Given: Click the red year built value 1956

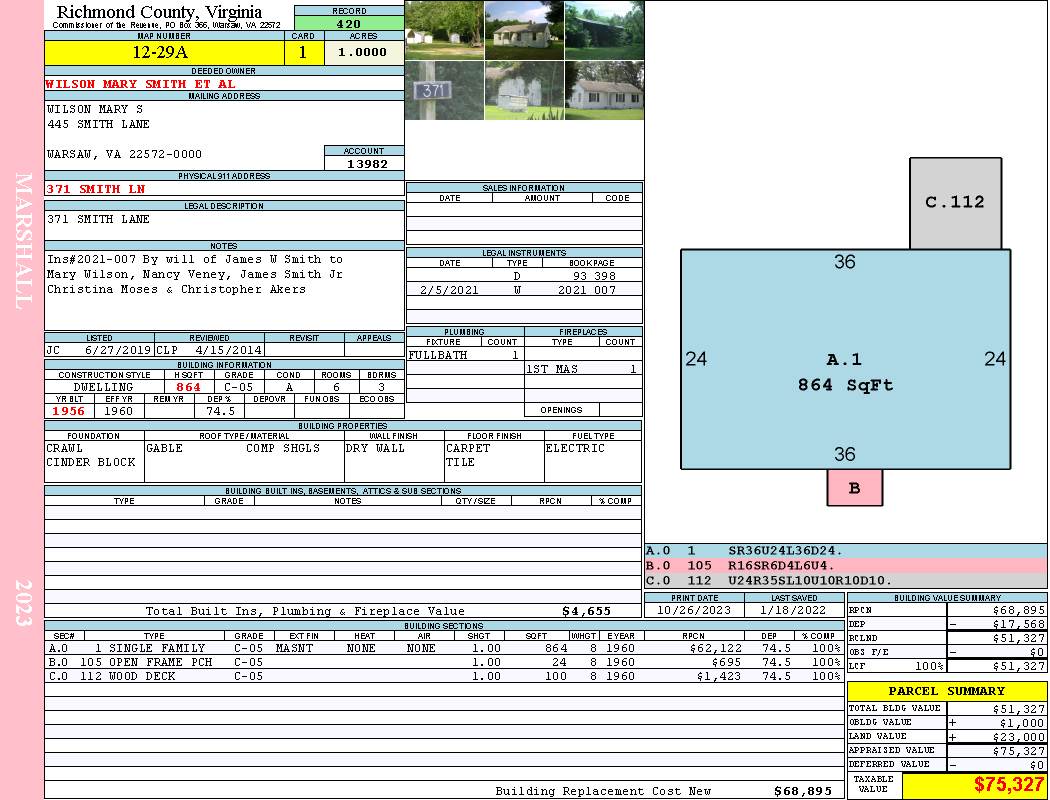Looking at the screenshot, I should pyautogui.click(x=68, y=411).
